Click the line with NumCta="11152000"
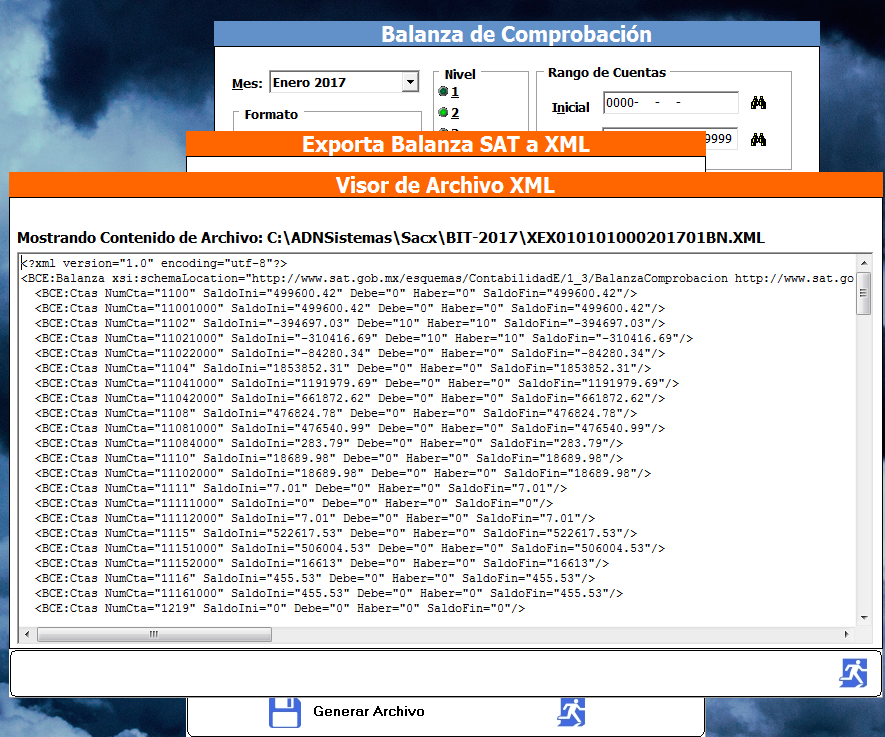 [x=322, y=563]
